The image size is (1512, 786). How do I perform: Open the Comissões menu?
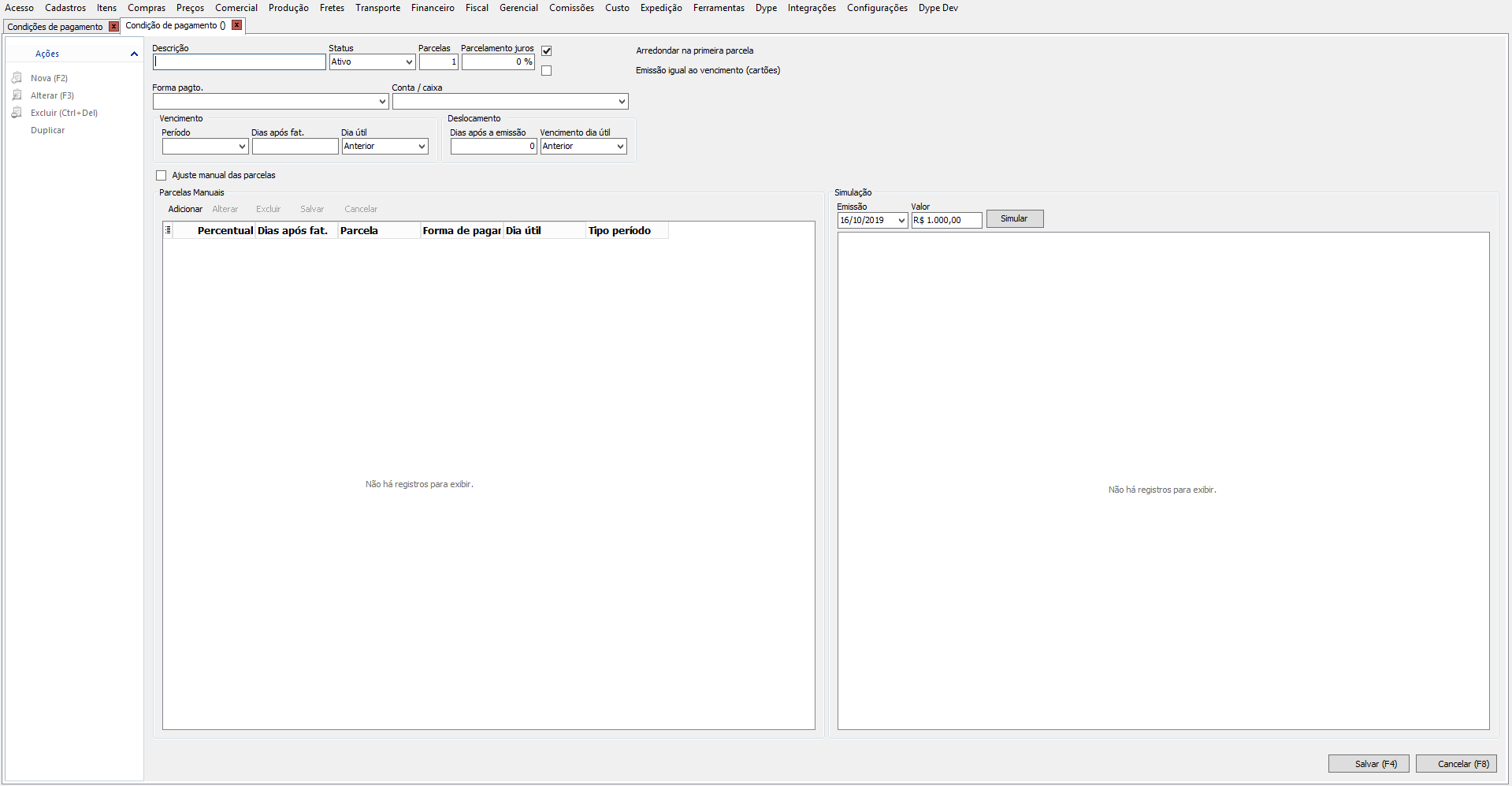(x=571, y=8)
